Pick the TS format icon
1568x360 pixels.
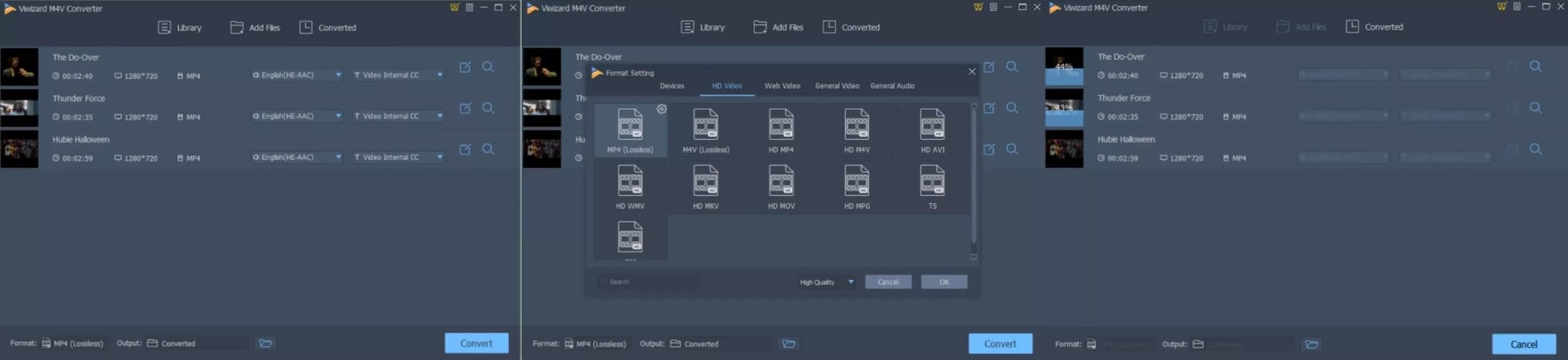pyautogui.click(x=932, y=182)
